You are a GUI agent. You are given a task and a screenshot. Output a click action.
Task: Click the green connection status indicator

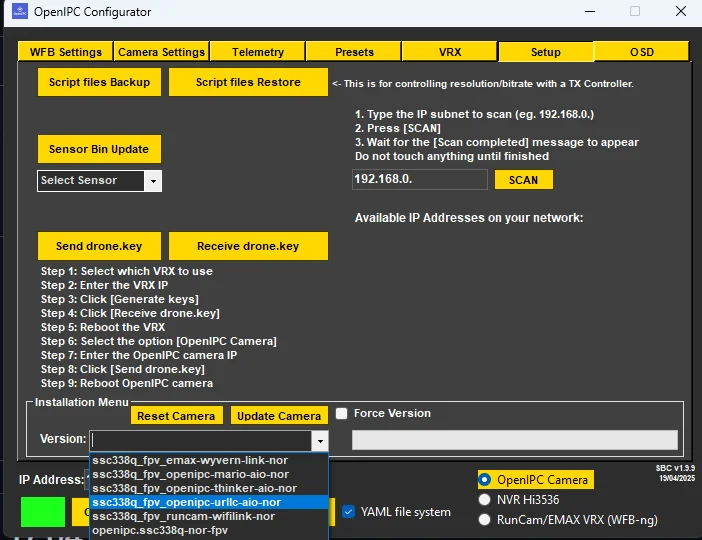43,511
